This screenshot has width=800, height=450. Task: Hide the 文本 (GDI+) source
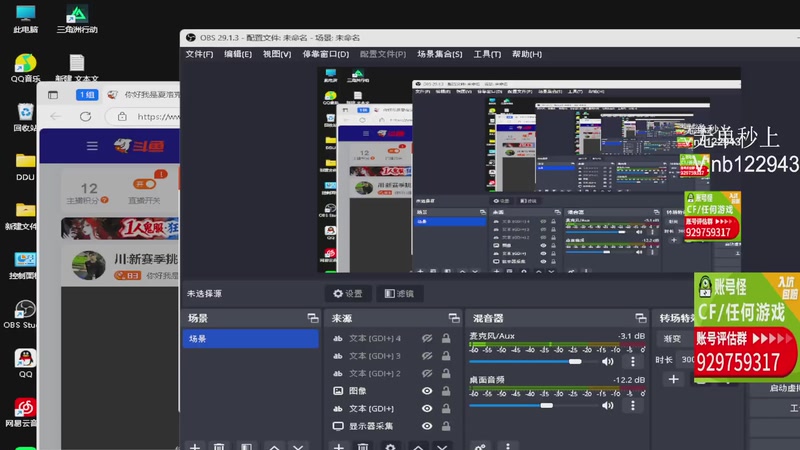pos(427,409)
